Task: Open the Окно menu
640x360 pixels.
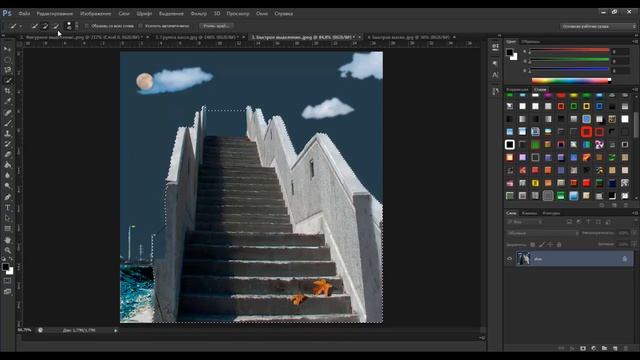Action: coord(262,13)
